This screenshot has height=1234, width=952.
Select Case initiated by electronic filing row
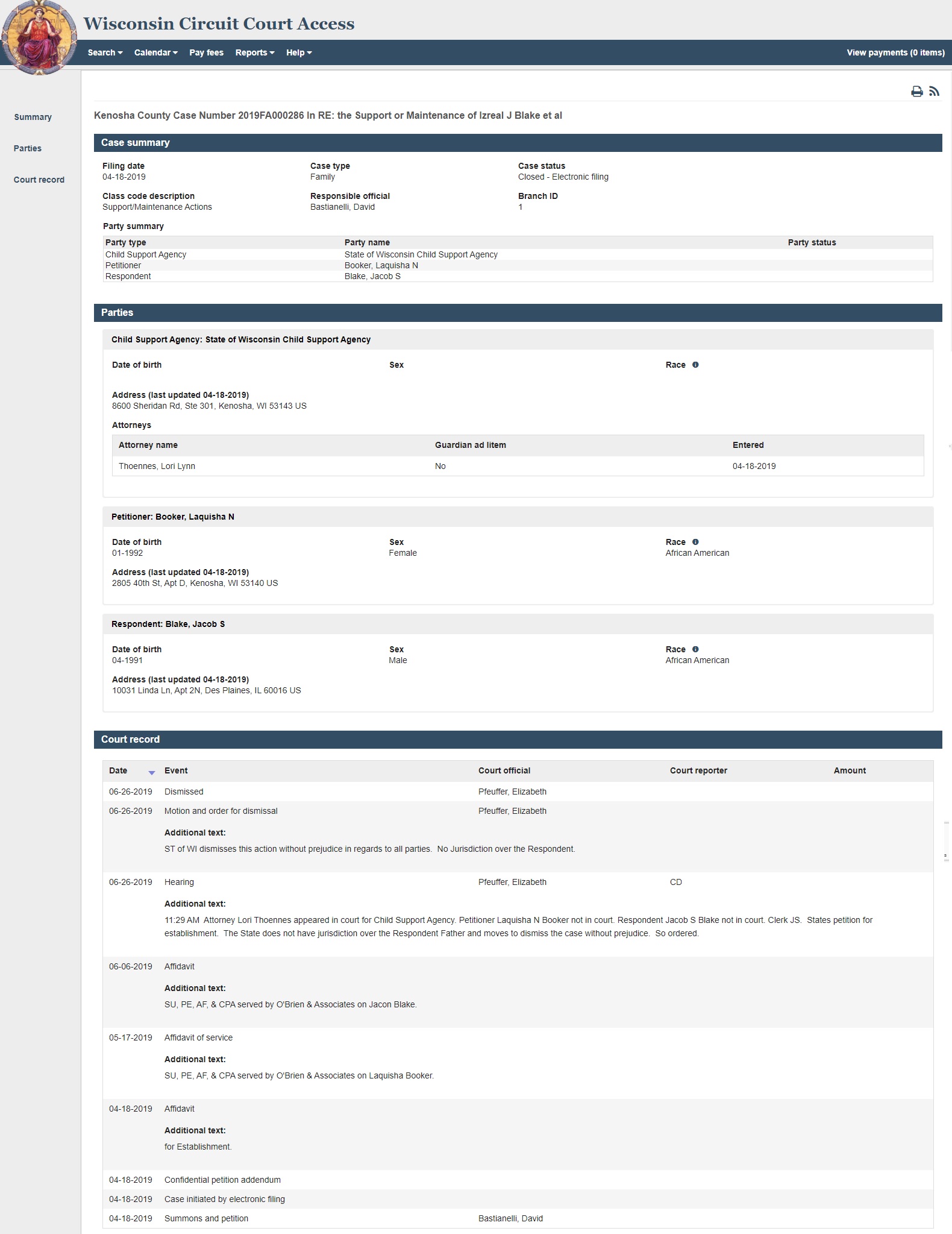[518, 1199]
